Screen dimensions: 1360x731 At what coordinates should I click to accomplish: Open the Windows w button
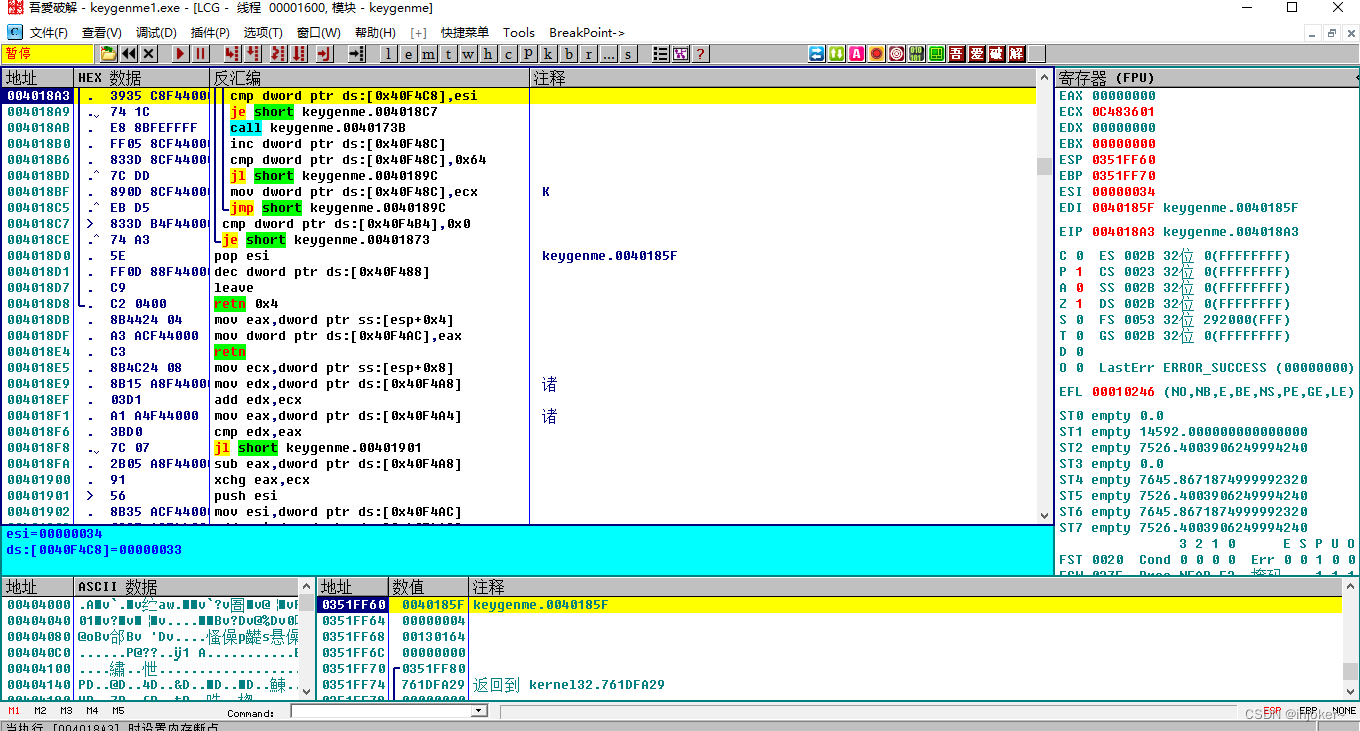(468, 54)
